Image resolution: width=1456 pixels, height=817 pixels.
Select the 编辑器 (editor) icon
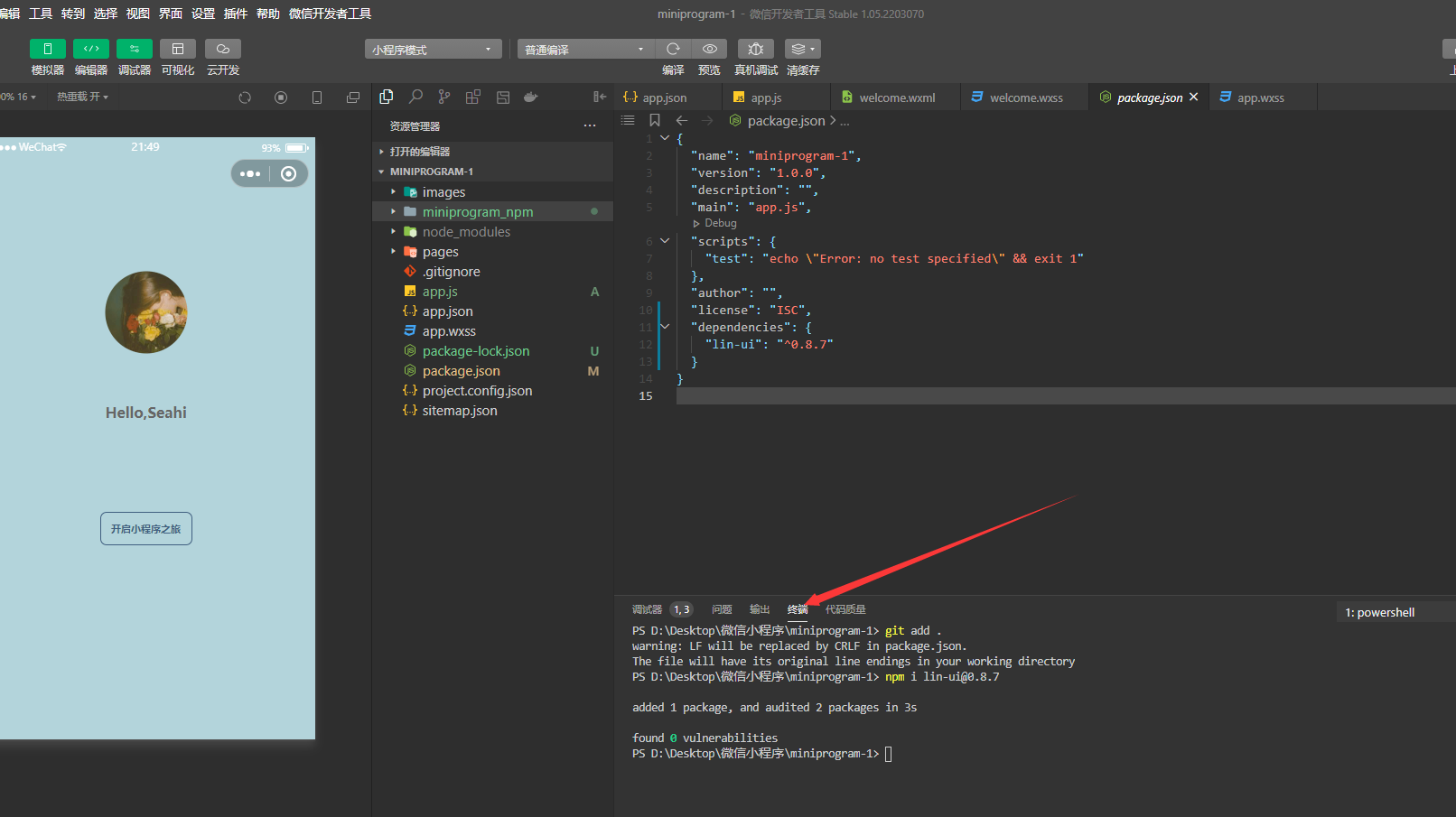coord(90,56)
